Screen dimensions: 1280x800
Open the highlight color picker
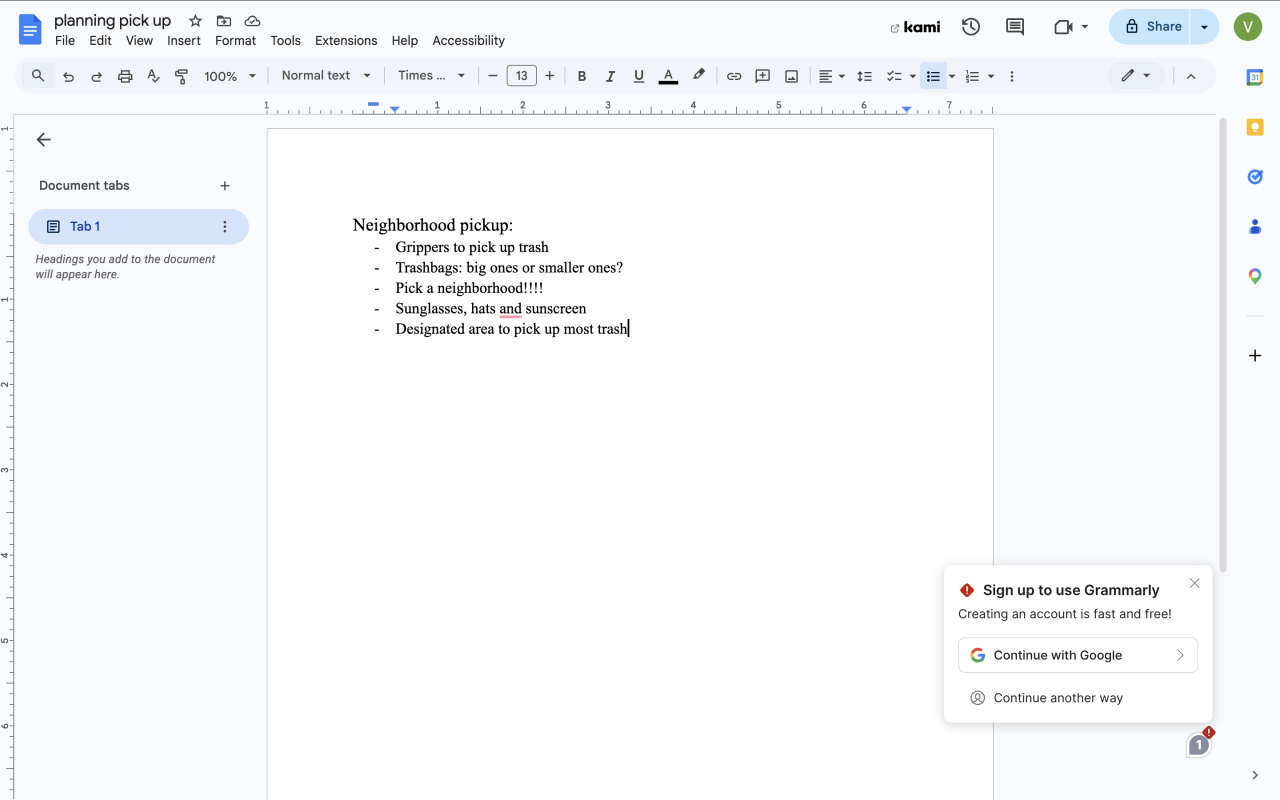698,76
